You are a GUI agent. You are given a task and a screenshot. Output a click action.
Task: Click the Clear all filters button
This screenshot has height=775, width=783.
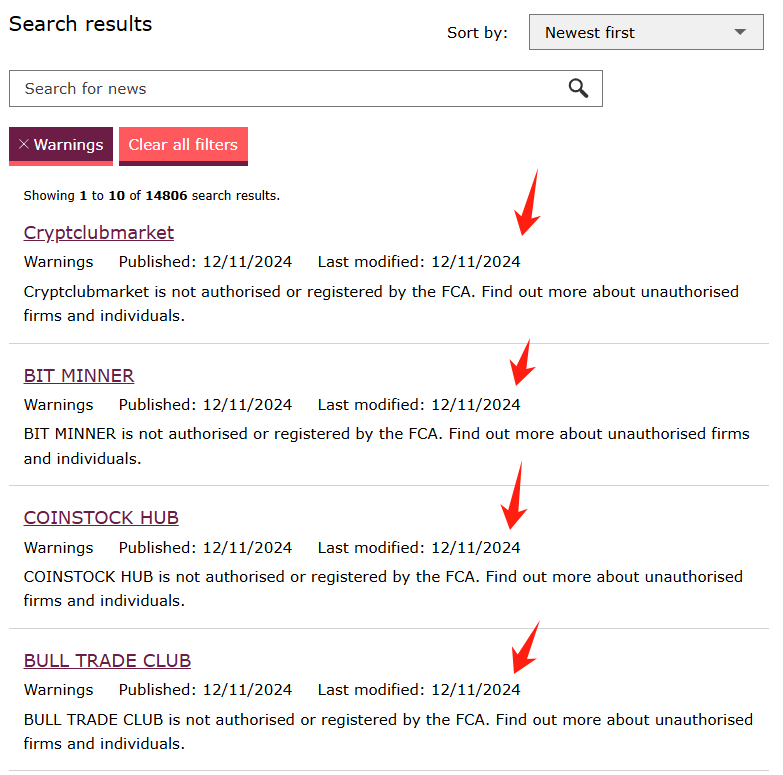coord(183,145)
